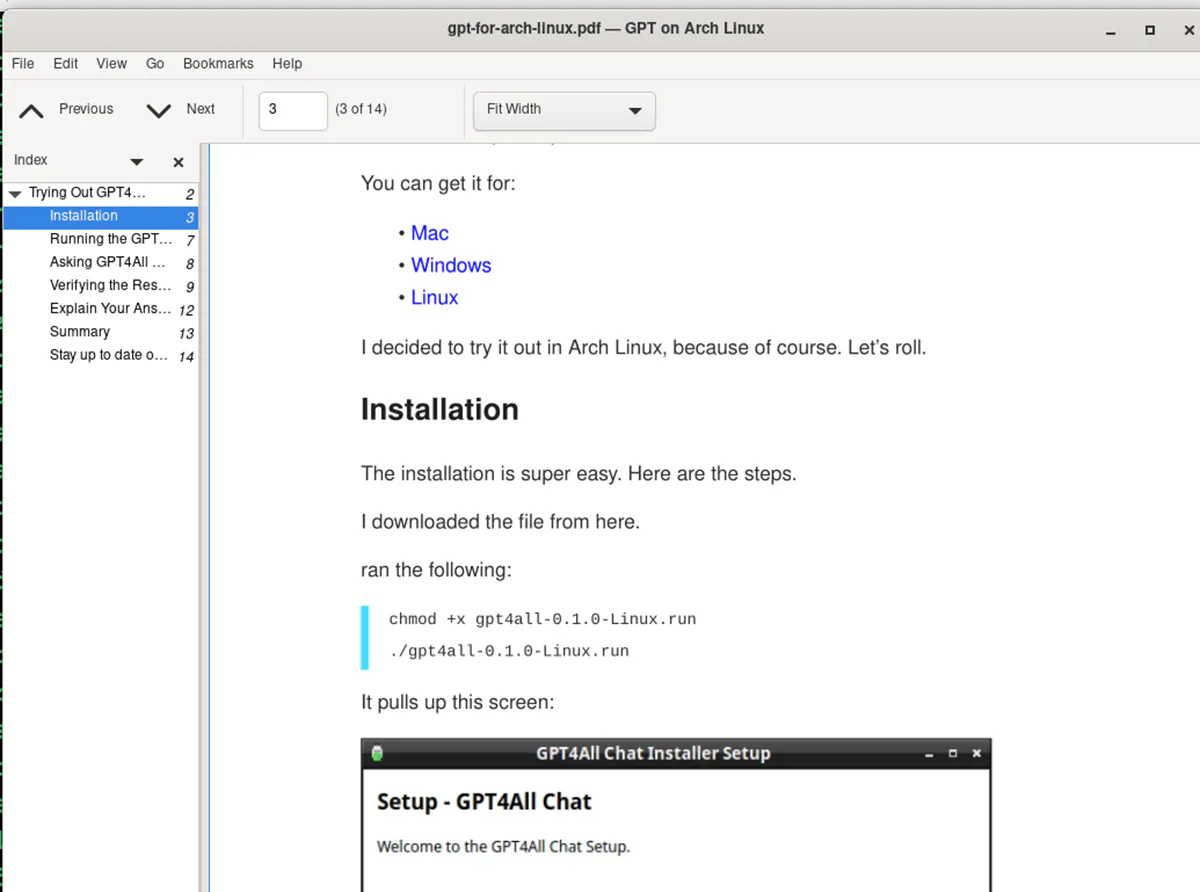The width and height of the screenshot is (1200, 892).
Task: Minimize the document viewer window
Action: coord(1112,31)
